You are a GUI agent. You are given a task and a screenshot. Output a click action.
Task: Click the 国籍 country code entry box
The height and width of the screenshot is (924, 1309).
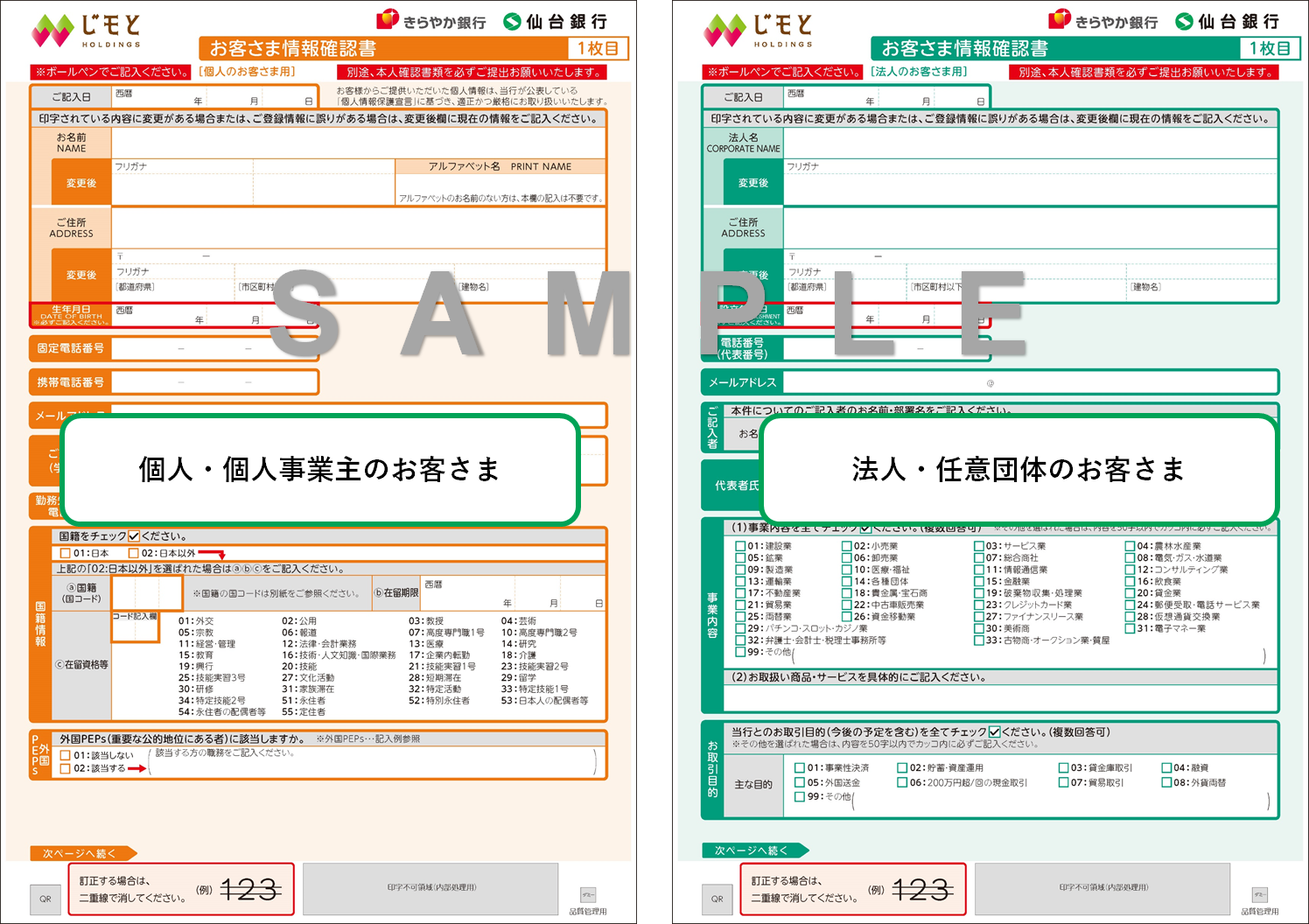point(146,593)
